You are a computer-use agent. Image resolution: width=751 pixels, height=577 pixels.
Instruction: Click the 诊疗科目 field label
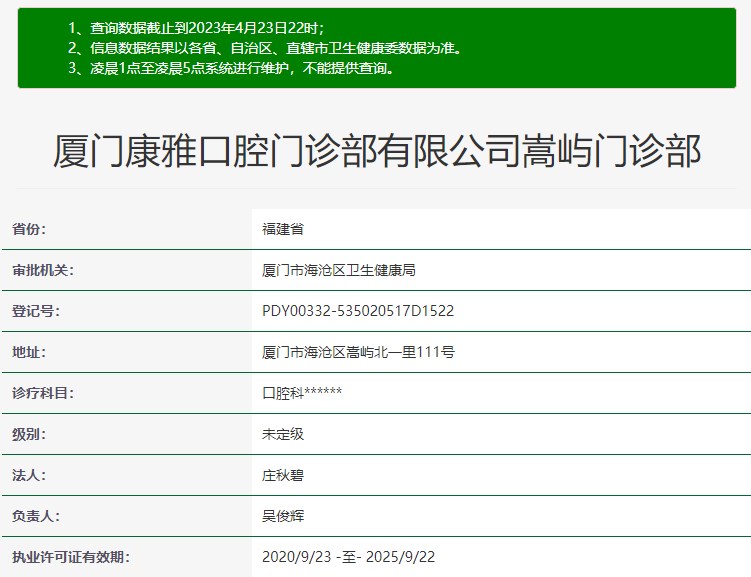(43, 393)
